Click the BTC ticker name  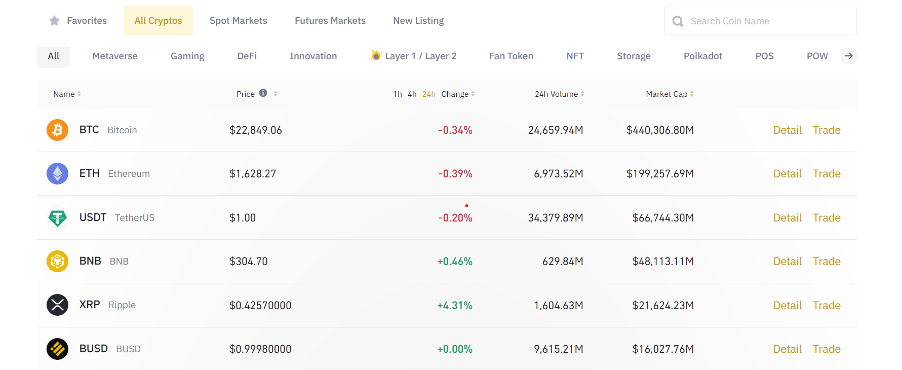[89, 130]
